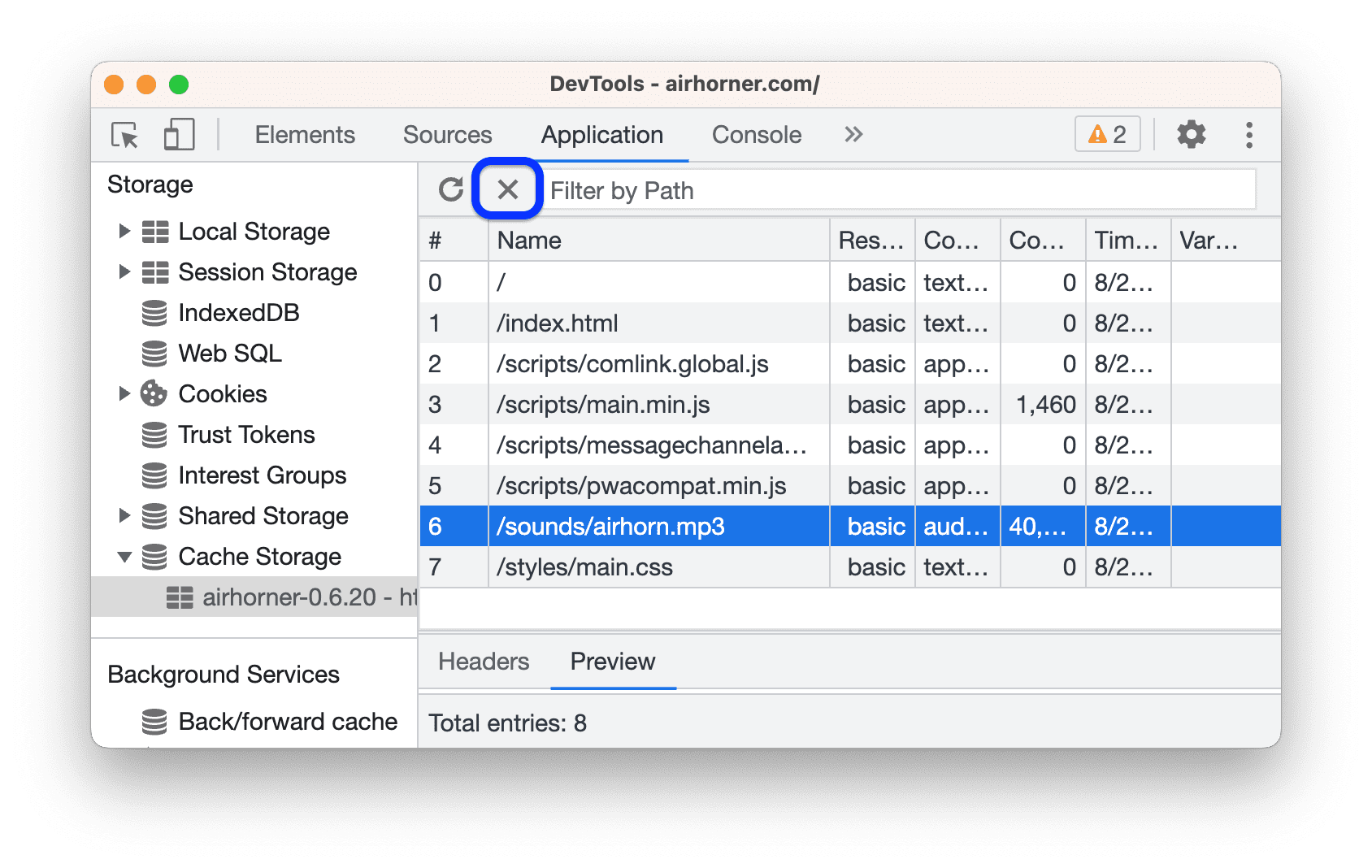
Task: Collapse the Cache Storage section
Action: point(125,557)
